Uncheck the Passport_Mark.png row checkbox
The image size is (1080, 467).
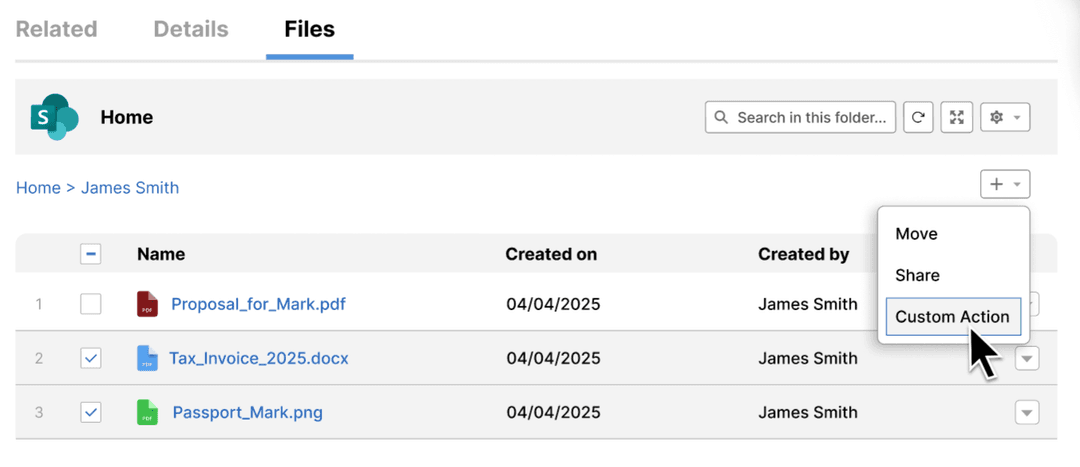tap(91, 413)
